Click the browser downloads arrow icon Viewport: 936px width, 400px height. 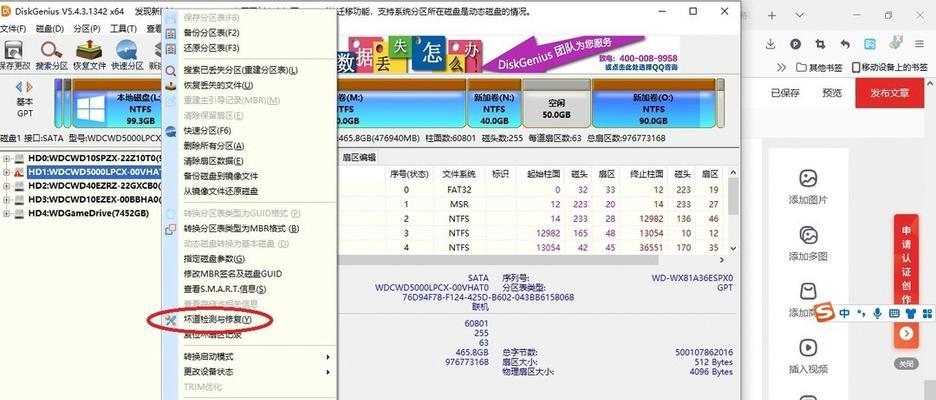click(x=771, y=44)
